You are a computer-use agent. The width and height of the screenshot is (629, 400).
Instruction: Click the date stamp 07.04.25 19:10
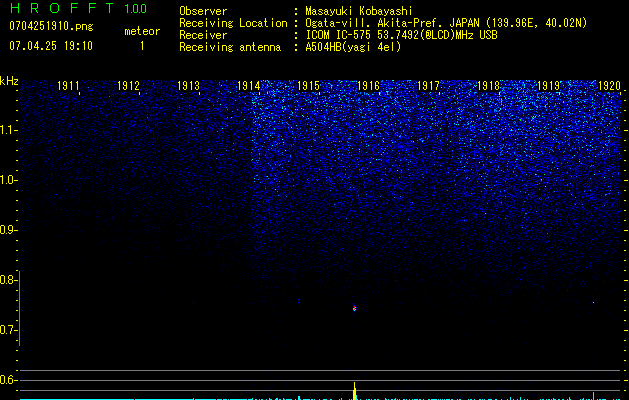(x=51, y=46)
